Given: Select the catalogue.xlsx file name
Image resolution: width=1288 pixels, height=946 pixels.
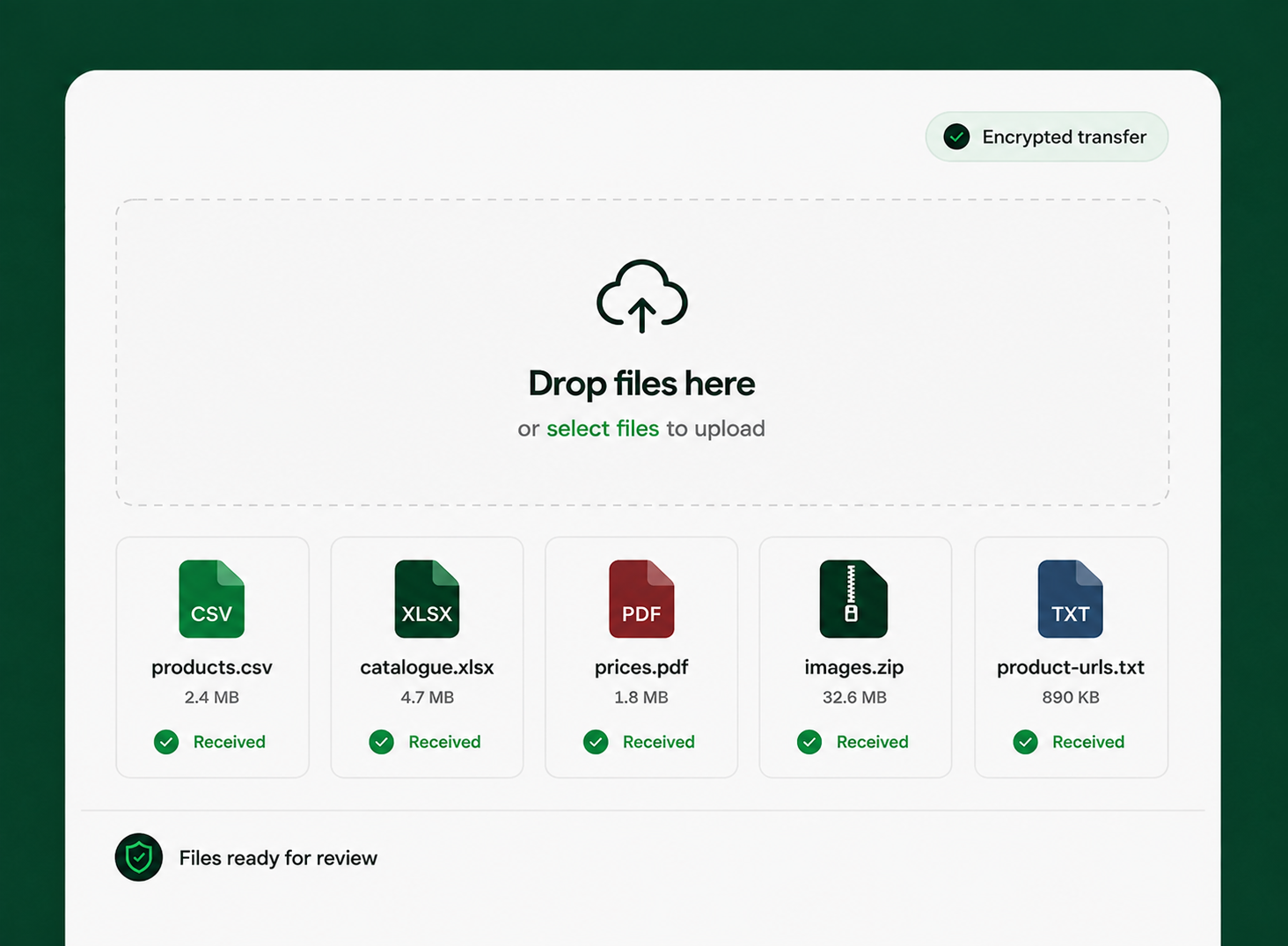Looking at the screenshot, I should [x=427, y=667].
